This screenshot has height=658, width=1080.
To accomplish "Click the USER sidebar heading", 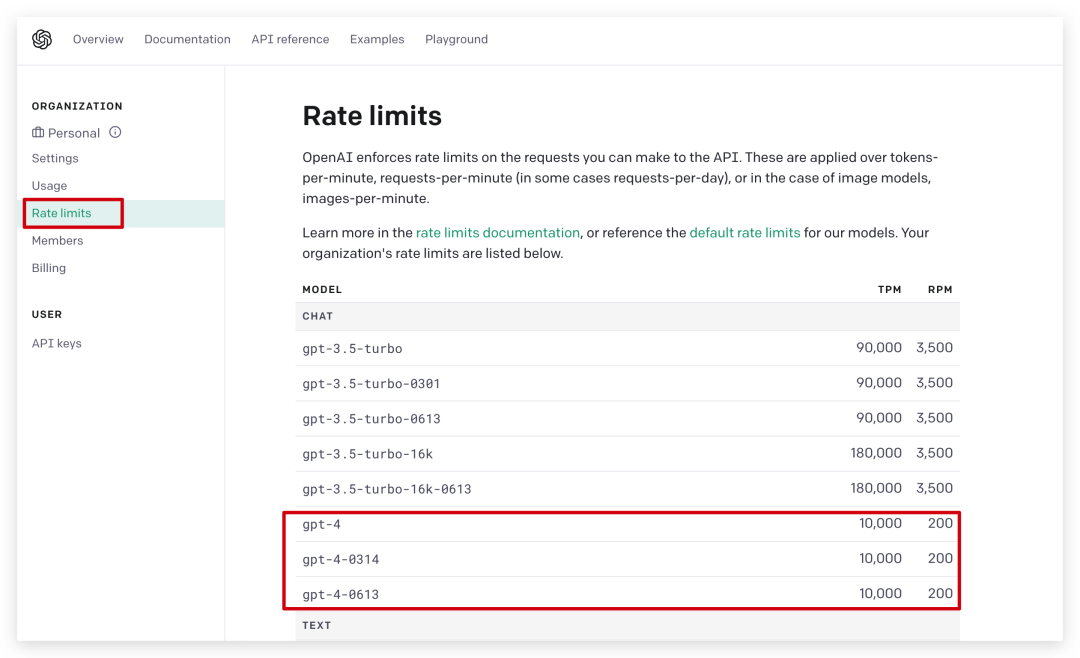I will 47,314.
